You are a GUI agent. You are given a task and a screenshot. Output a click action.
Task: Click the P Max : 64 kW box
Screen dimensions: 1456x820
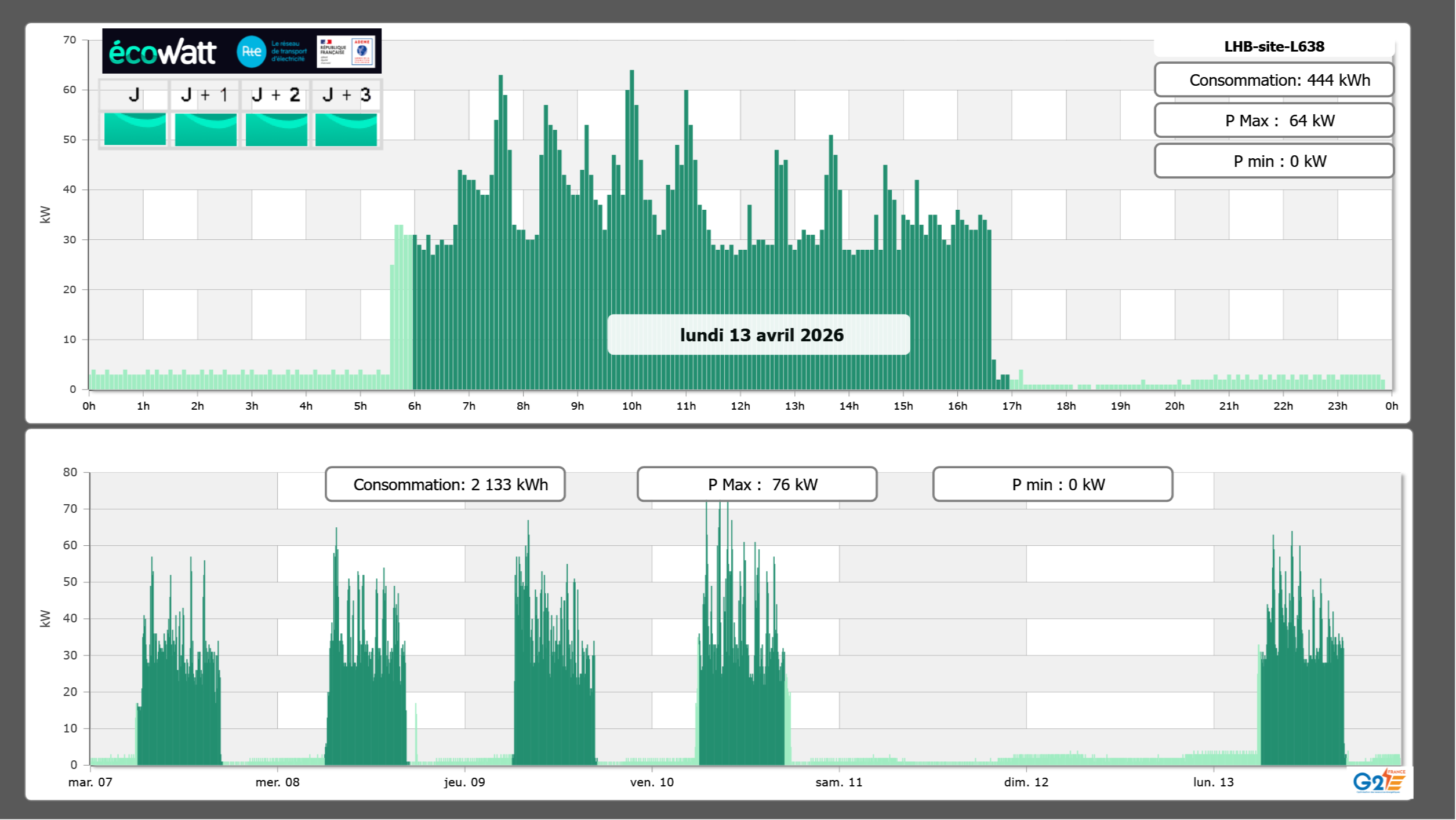[x=1274, y=121]
